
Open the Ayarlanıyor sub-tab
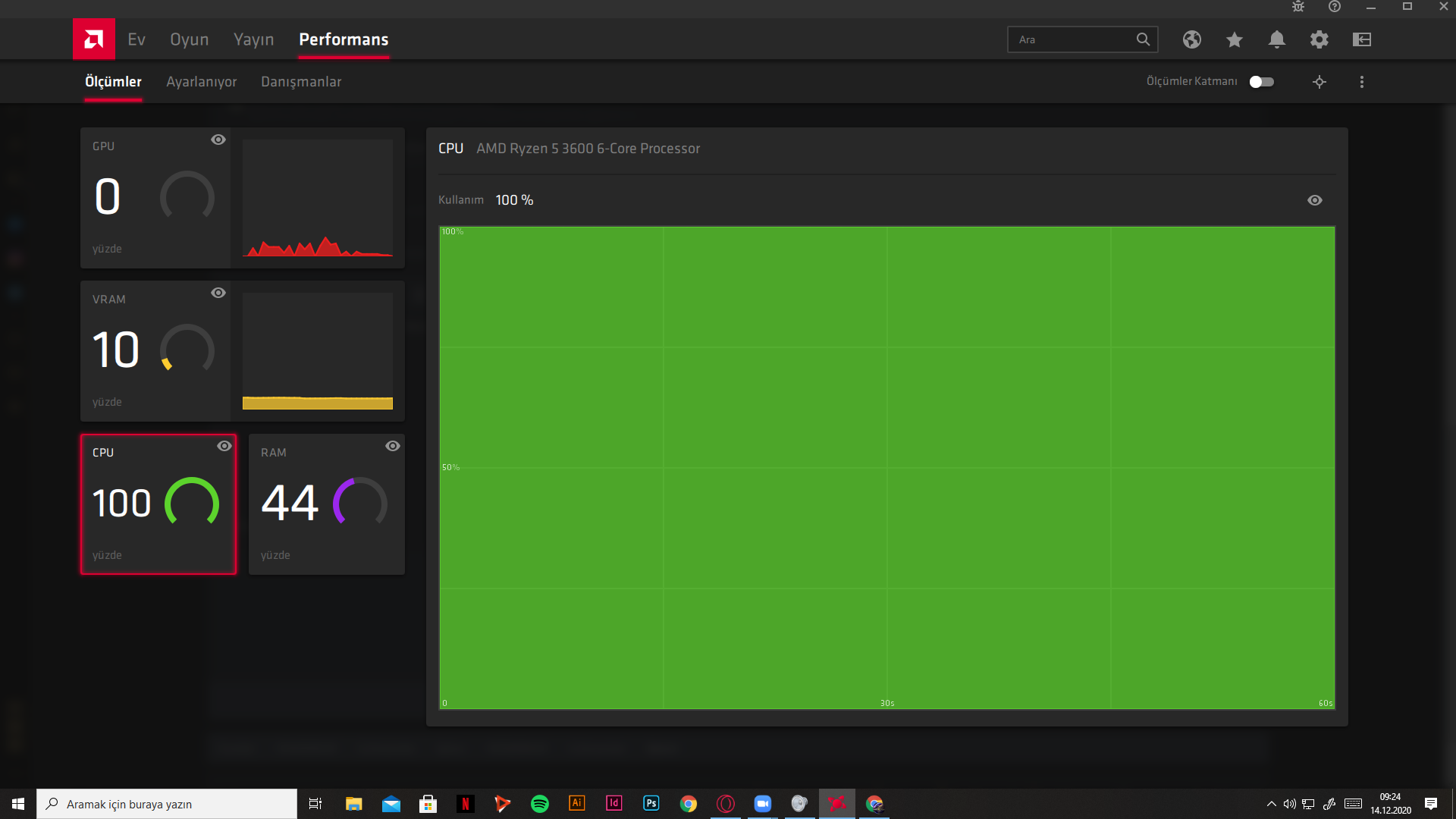click(201, 82)
